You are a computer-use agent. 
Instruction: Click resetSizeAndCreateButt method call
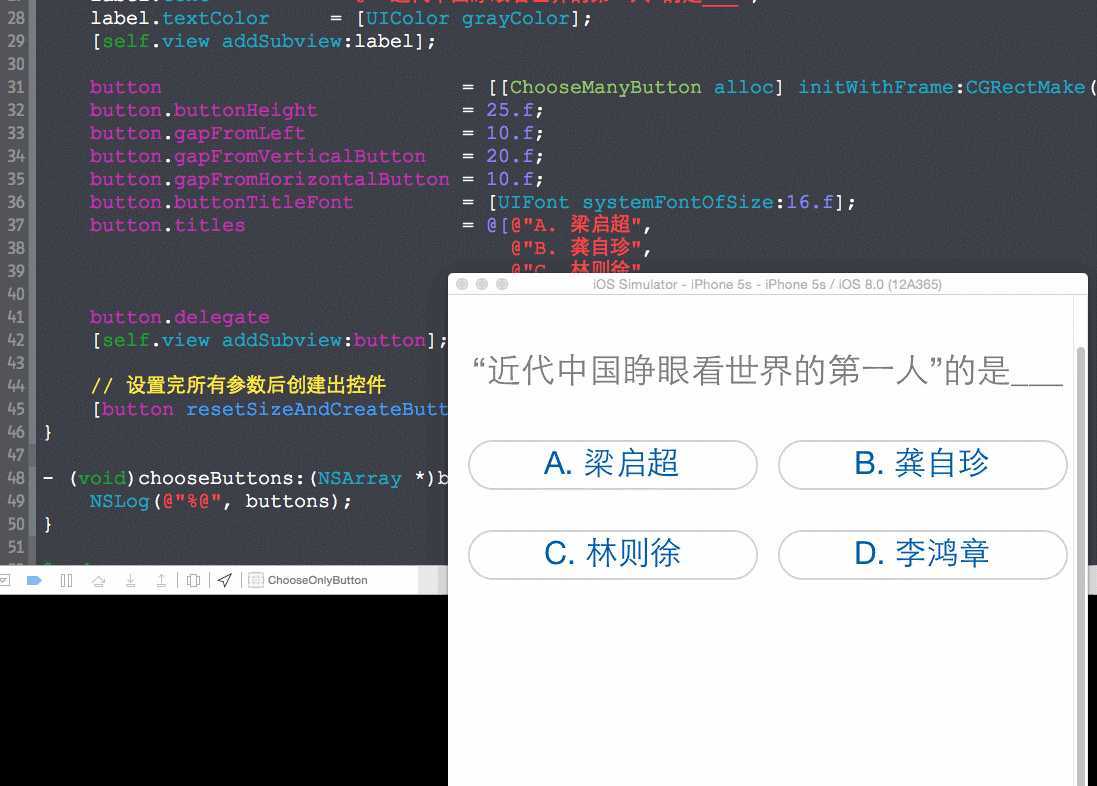click(317, 409)
